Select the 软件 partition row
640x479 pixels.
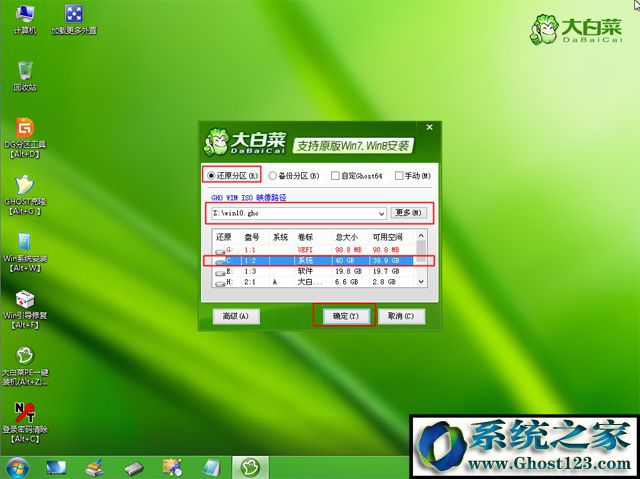[314, 271]
